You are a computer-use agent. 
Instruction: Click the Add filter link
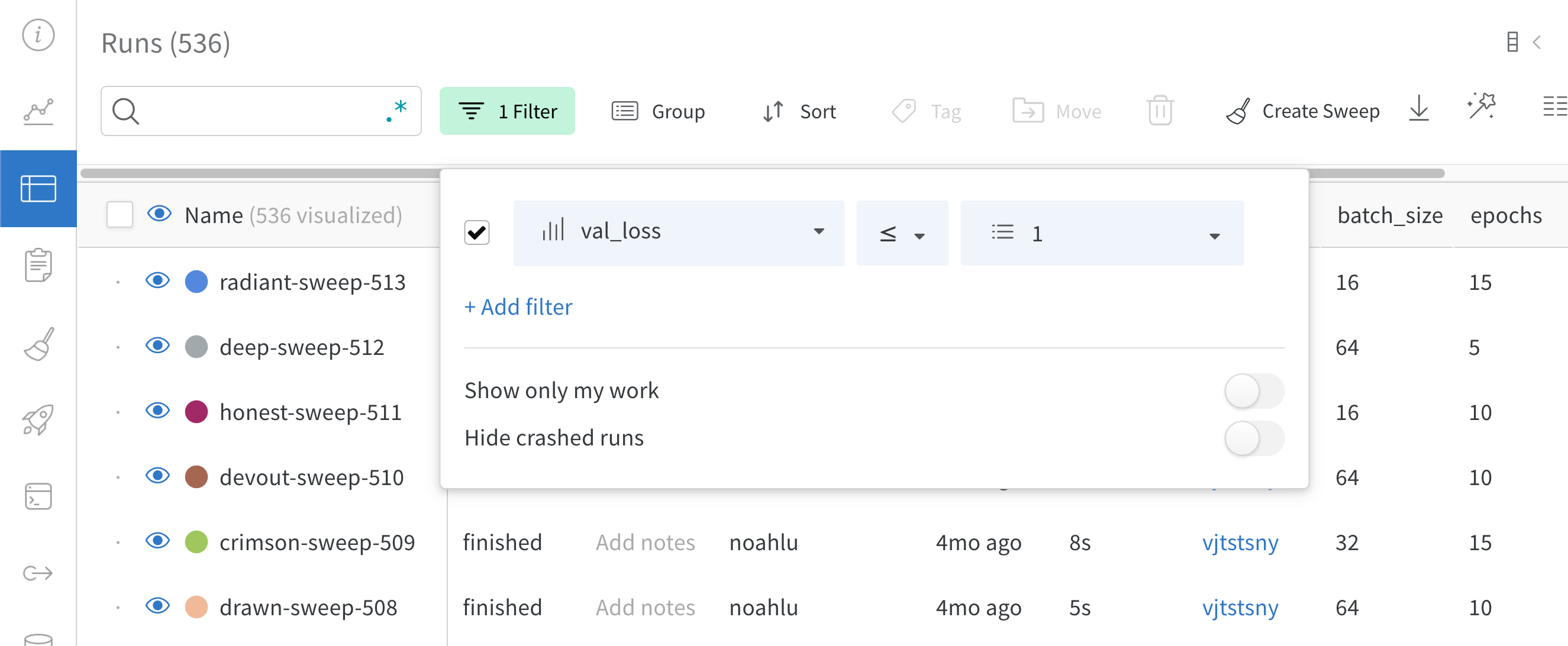(x=518, y=306)
